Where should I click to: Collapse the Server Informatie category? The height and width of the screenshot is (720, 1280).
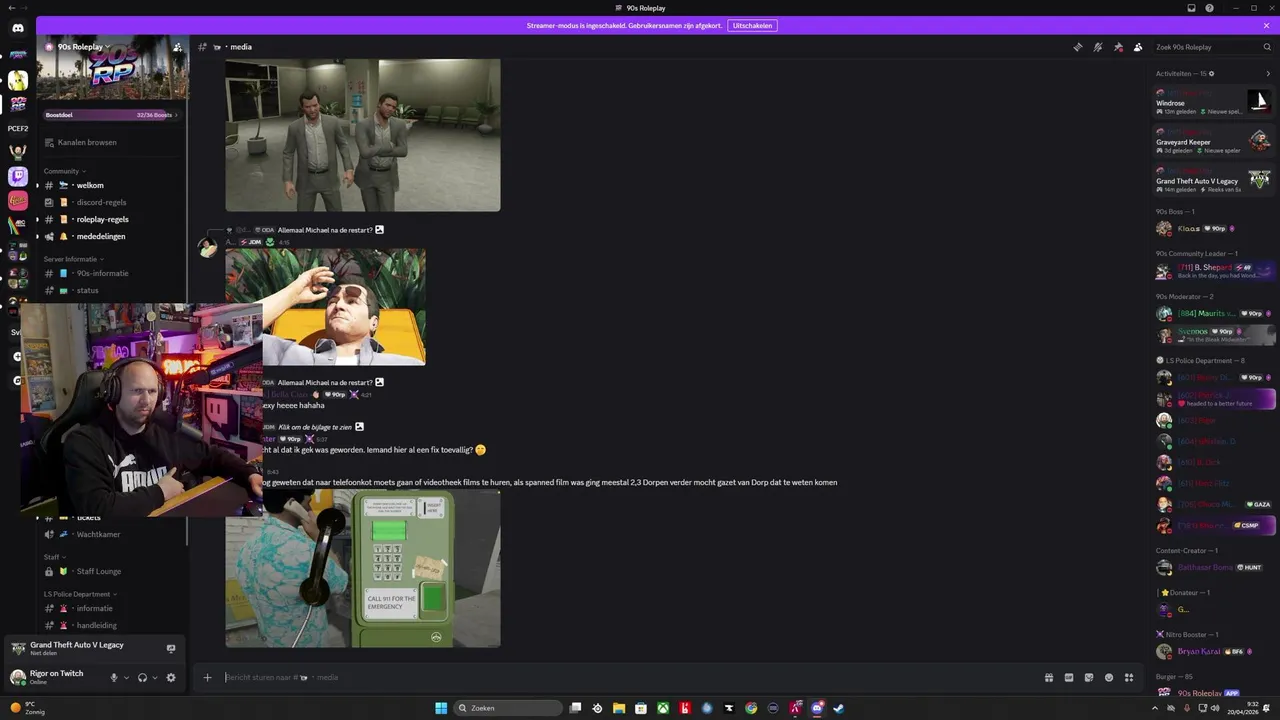[74, 259]
